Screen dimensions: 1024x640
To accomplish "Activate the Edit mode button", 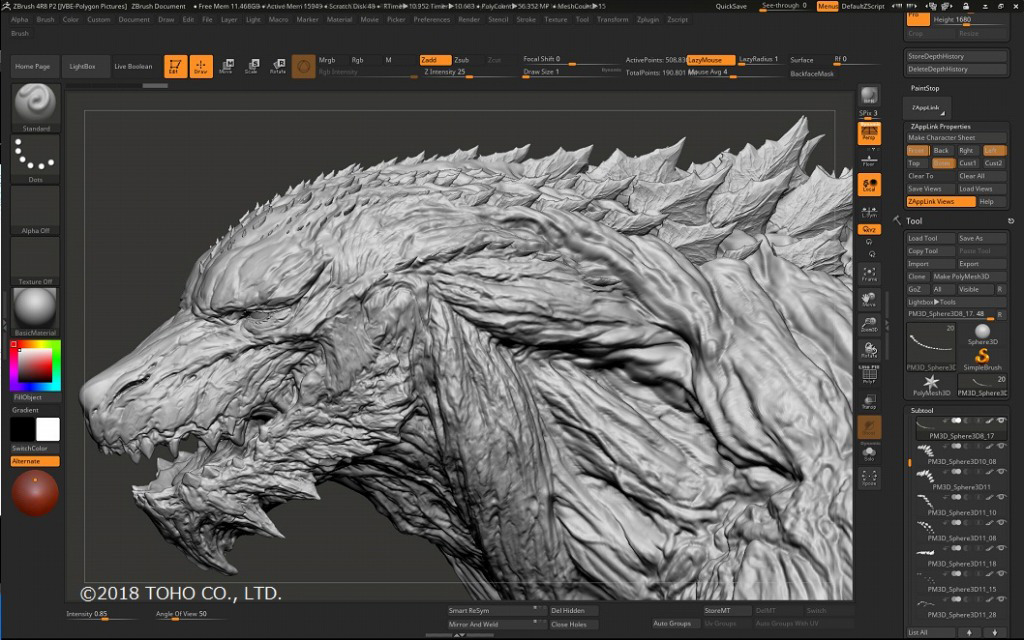I will (x=175, y=66).
